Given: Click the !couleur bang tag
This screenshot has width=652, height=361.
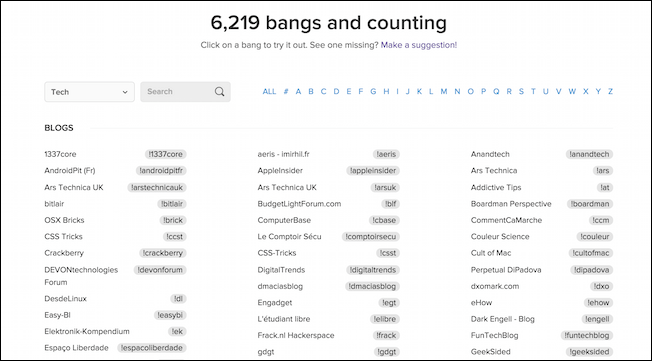Looking at the screenshot, I should (595, 237).
